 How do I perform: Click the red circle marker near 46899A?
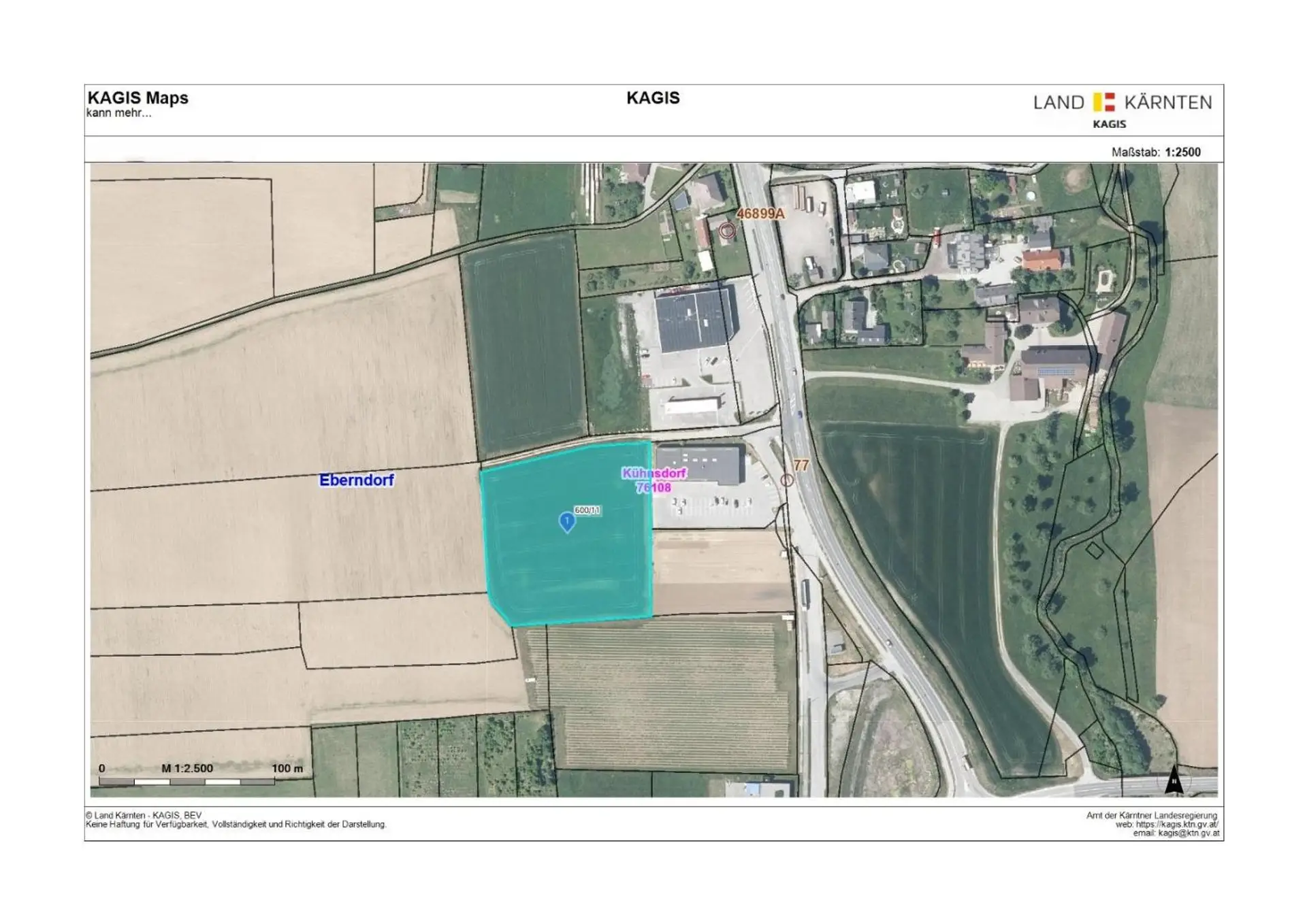727,231
